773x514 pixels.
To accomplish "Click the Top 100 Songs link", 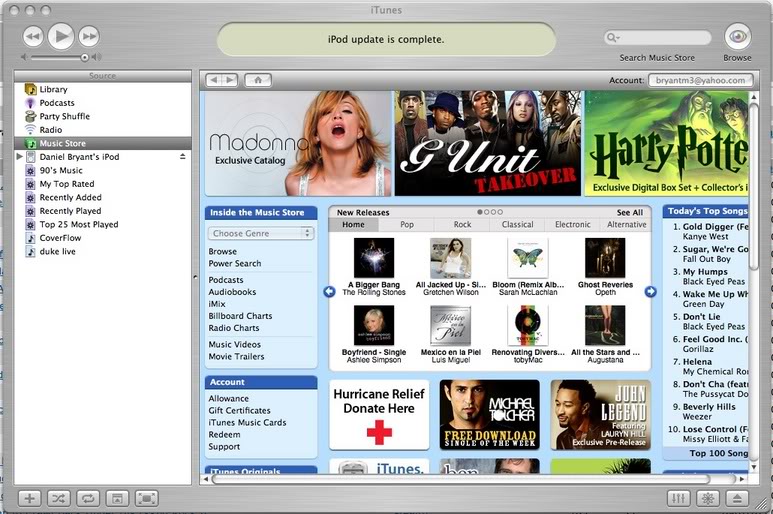I will pyautogui.click(x=718, y=453).
